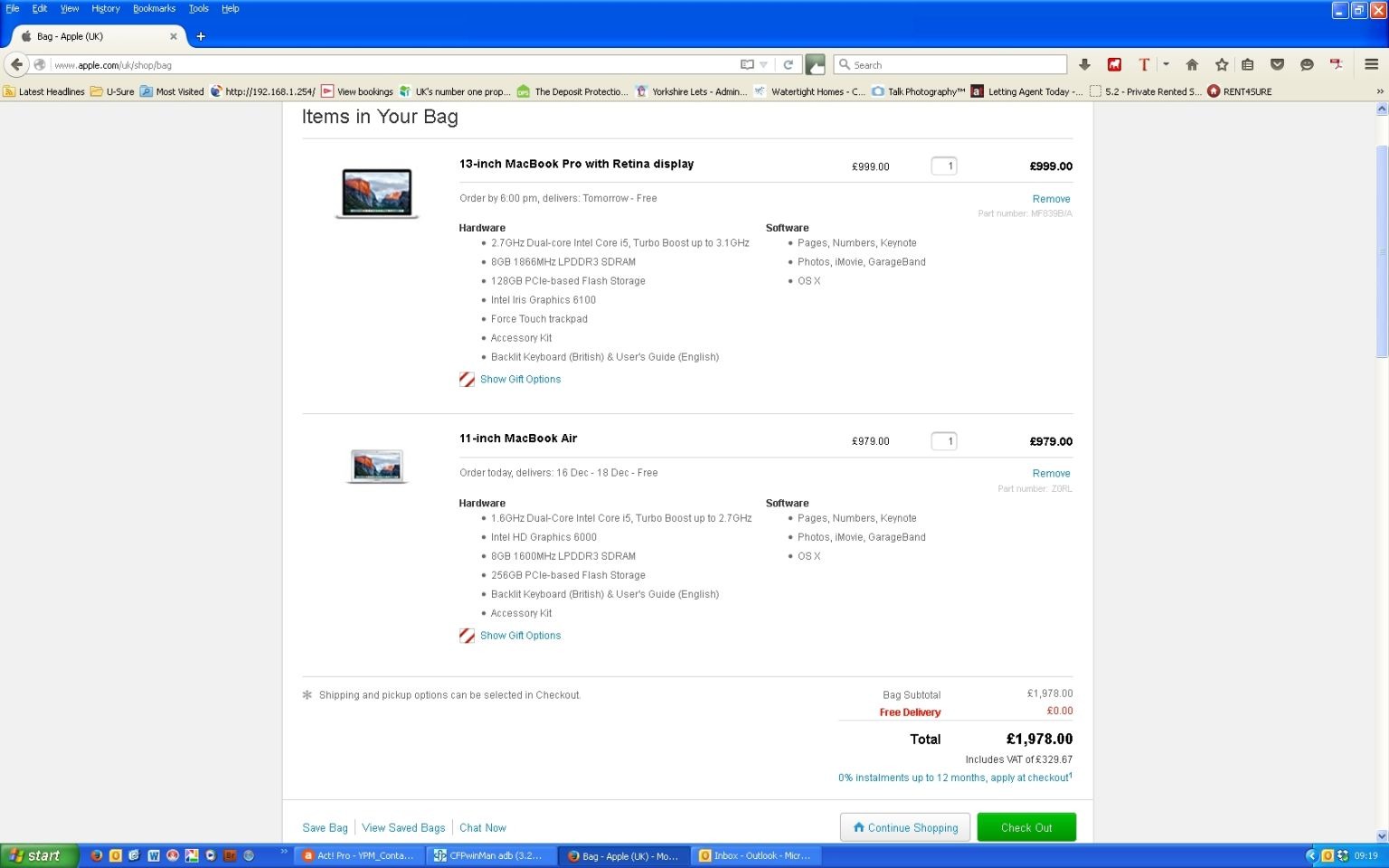Switch to CFPwinMan adb taskbar window
The width and height of the screenshot is (1389, 868).
(490, 855)
